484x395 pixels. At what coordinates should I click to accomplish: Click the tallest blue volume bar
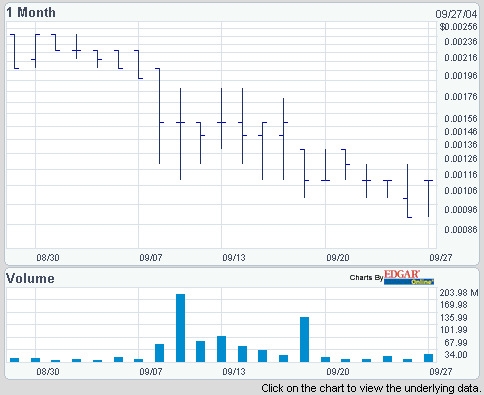click(180, 328)
